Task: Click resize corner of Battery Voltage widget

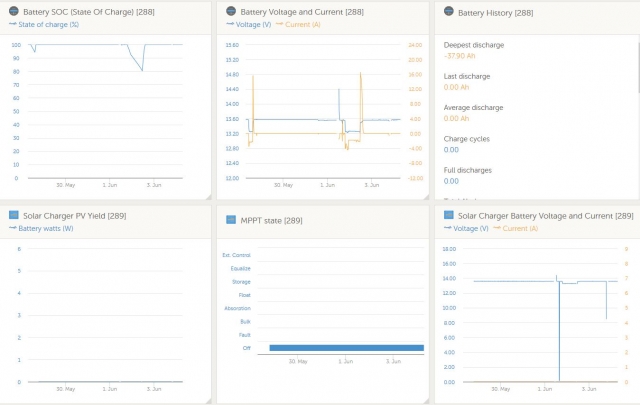Action: (426, 196)
